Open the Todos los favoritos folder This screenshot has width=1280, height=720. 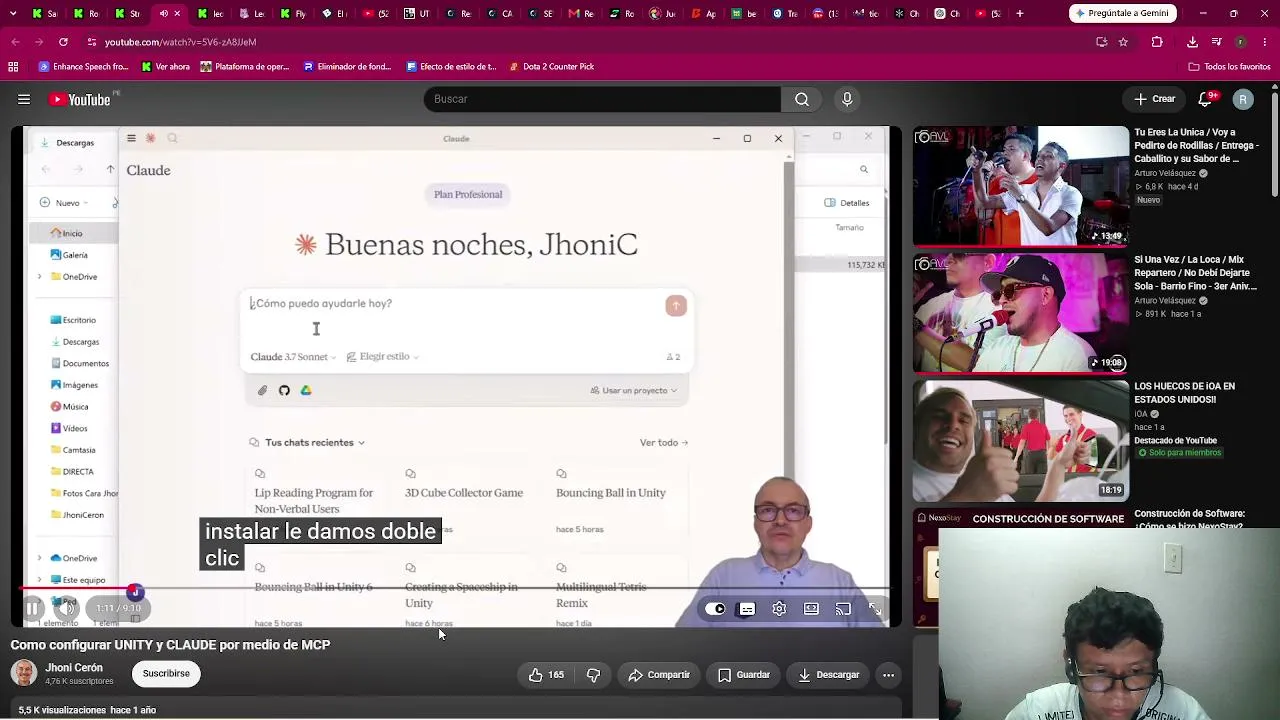click(1229, 67)
